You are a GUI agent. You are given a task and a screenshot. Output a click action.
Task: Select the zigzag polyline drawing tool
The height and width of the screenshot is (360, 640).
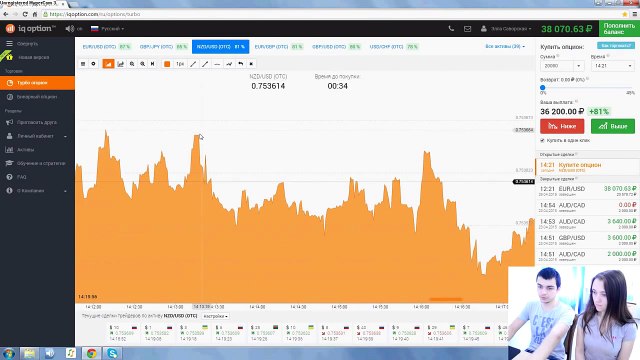click(x=229, y=64)
